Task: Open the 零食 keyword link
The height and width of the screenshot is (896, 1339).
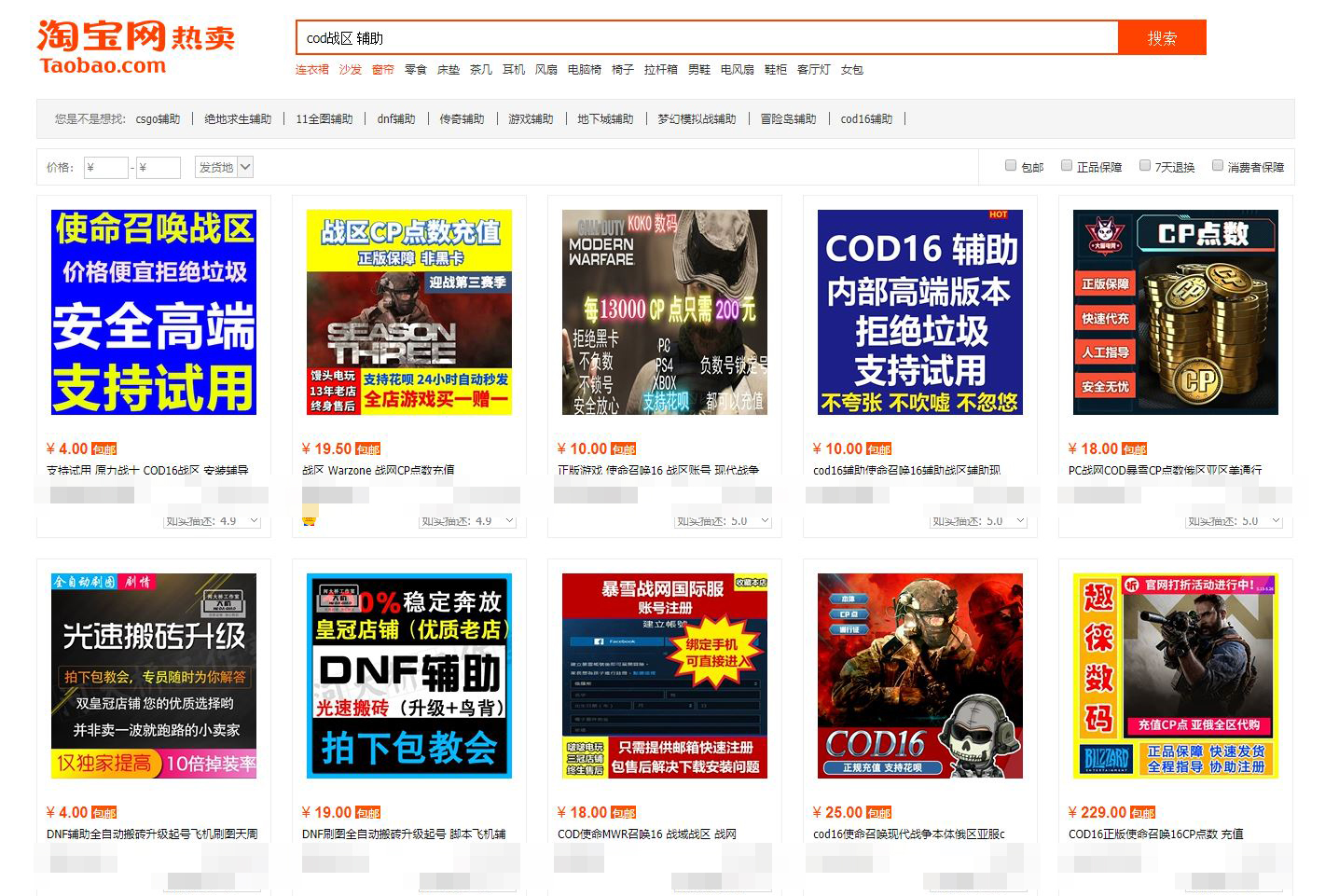Action: click(416, 70)
